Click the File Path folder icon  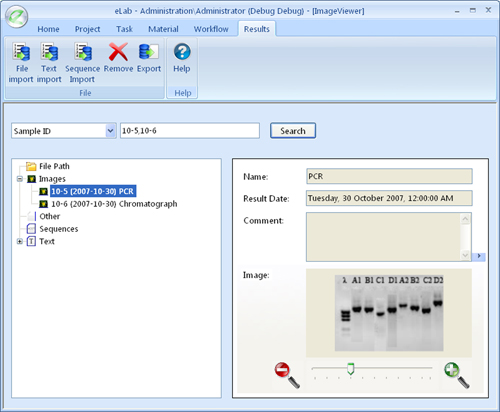point(31,166)
